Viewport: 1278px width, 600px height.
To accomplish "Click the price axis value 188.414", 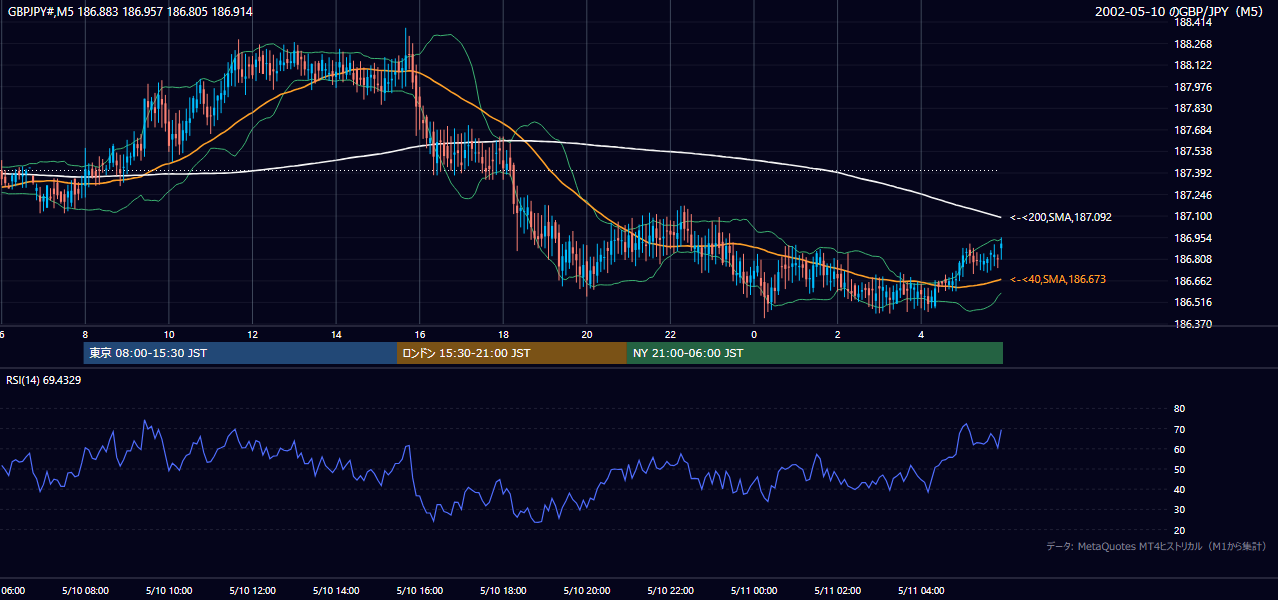I will (x=1193, y=22).
